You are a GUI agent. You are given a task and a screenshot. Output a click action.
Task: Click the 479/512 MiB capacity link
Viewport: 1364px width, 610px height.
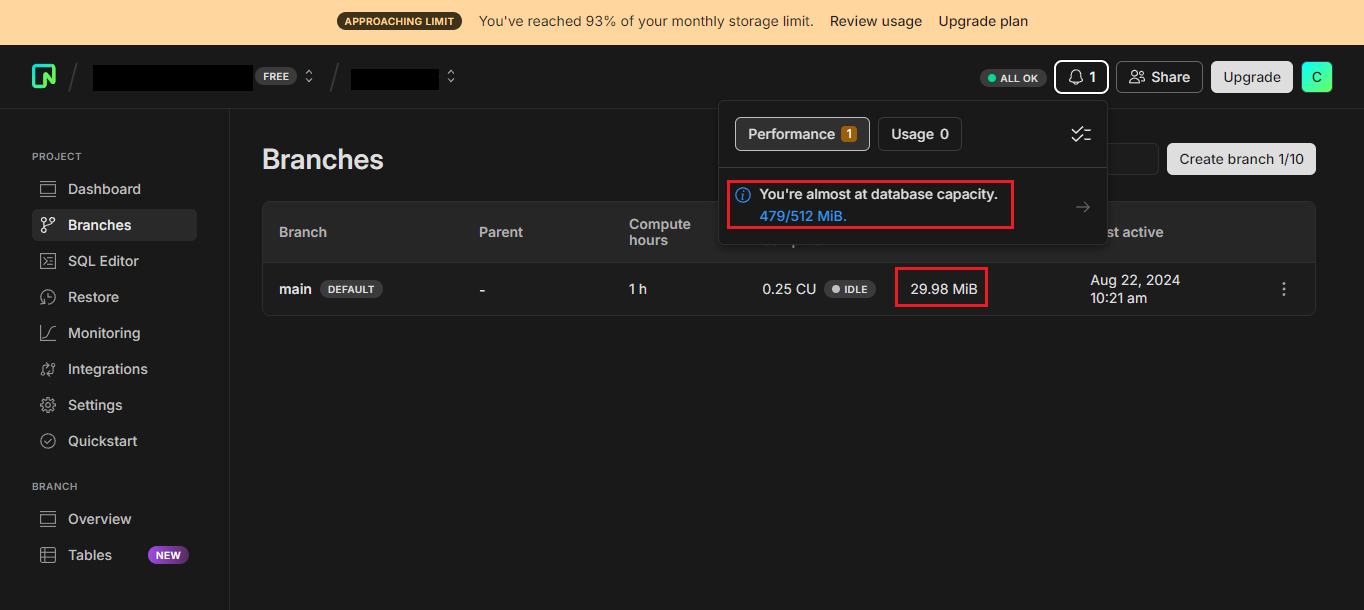[803, 216]
